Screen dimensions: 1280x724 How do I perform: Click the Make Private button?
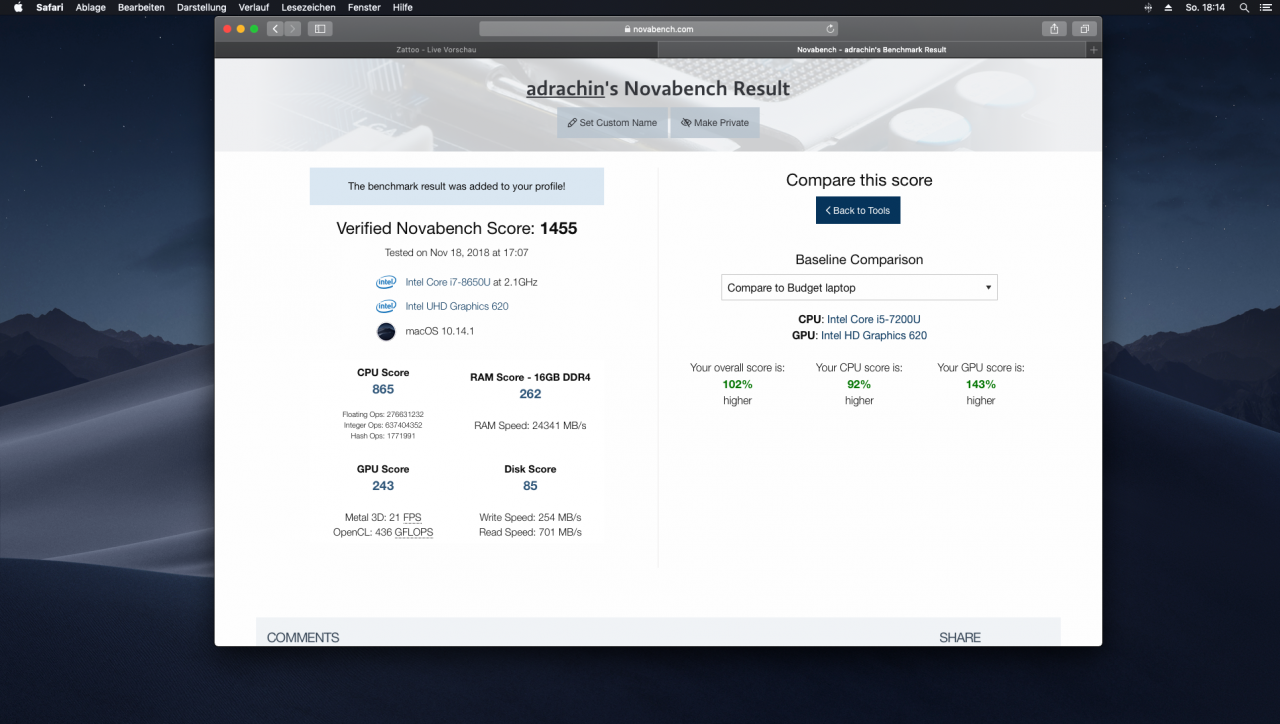[715, 122]
